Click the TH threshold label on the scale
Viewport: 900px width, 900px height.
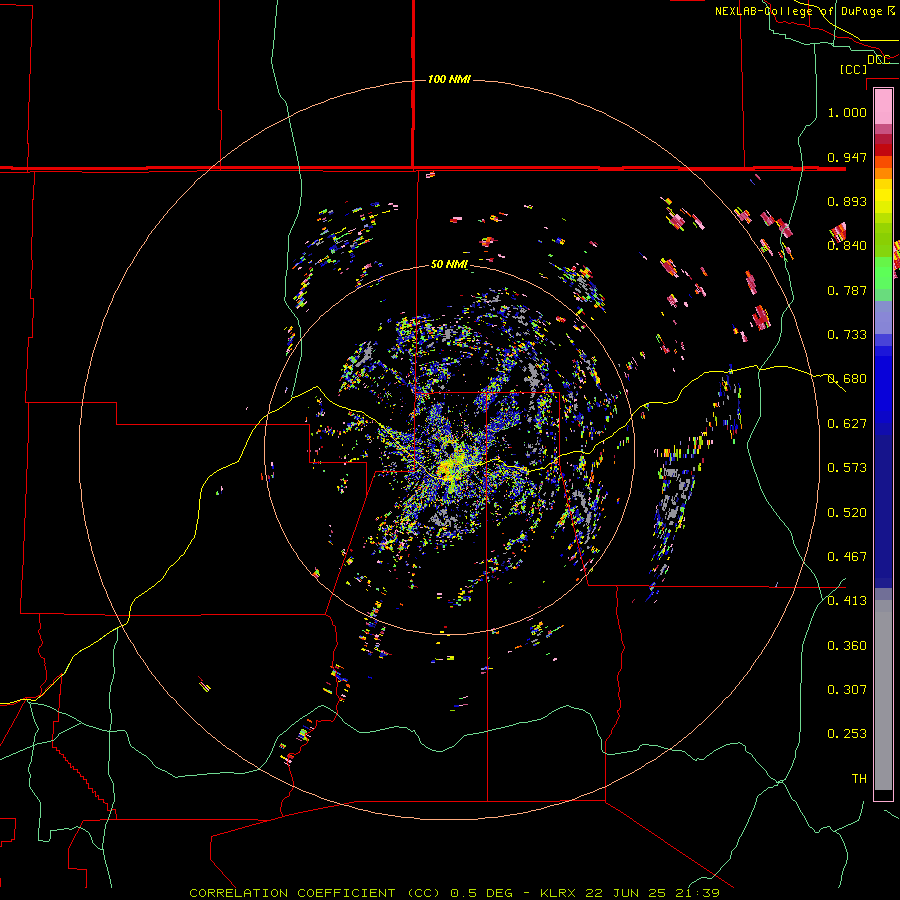[859, 779]
